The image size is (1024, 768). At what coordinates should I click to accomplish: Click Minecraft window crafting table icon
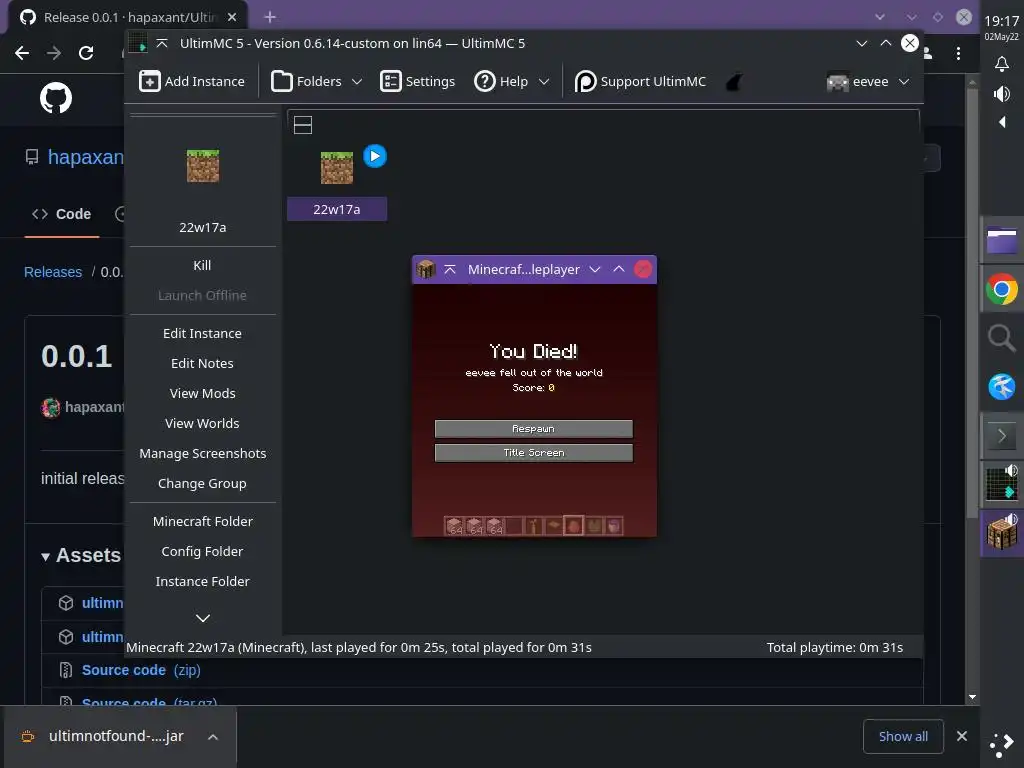[x=426, y=269]
